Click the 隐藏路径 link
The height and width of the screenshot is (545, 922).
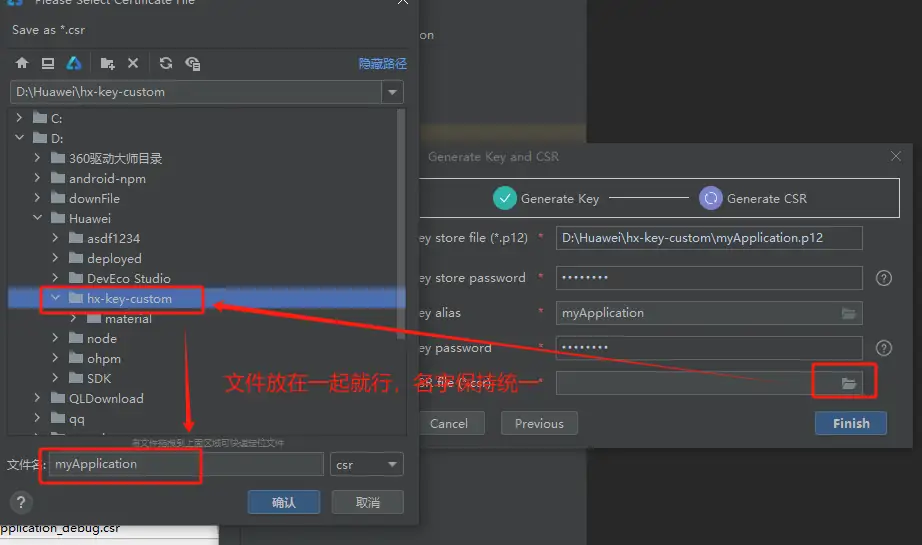(x=382, y=63)
